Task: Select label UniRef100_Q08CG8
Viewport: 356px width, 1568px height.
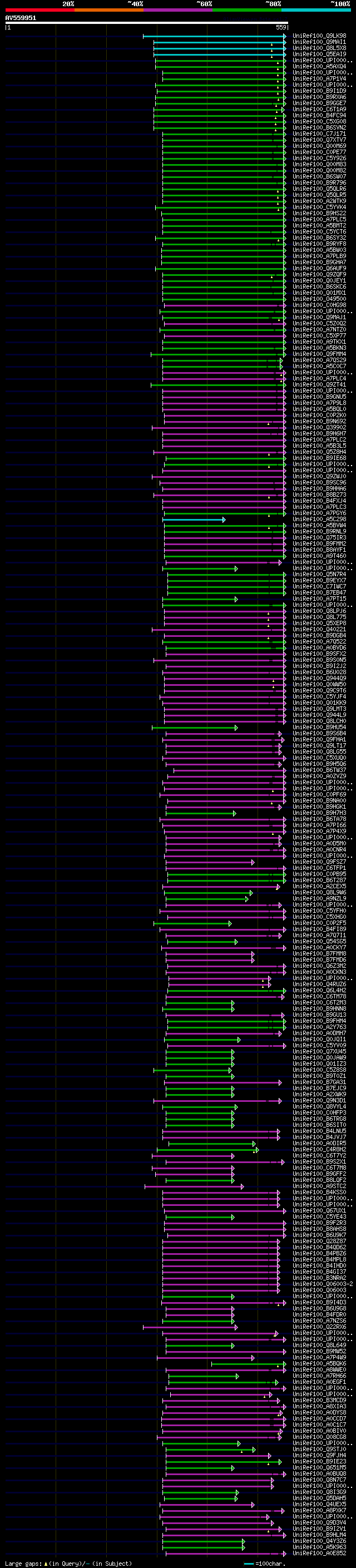Action: click(x=319, y=1437)
